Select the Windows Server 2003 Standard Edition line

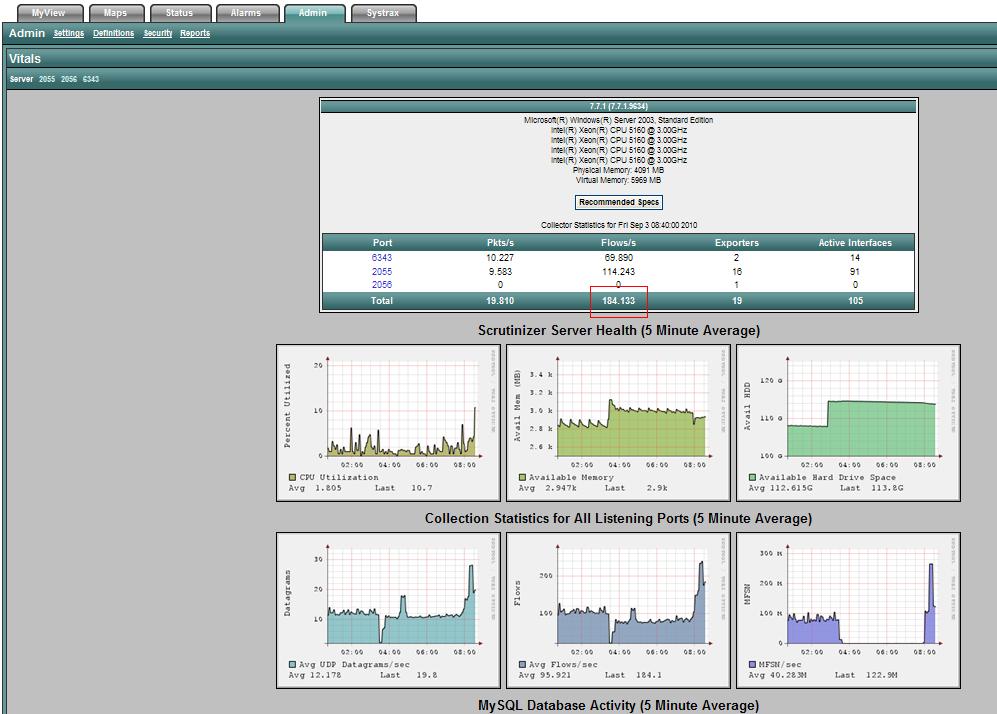(619, 120)
